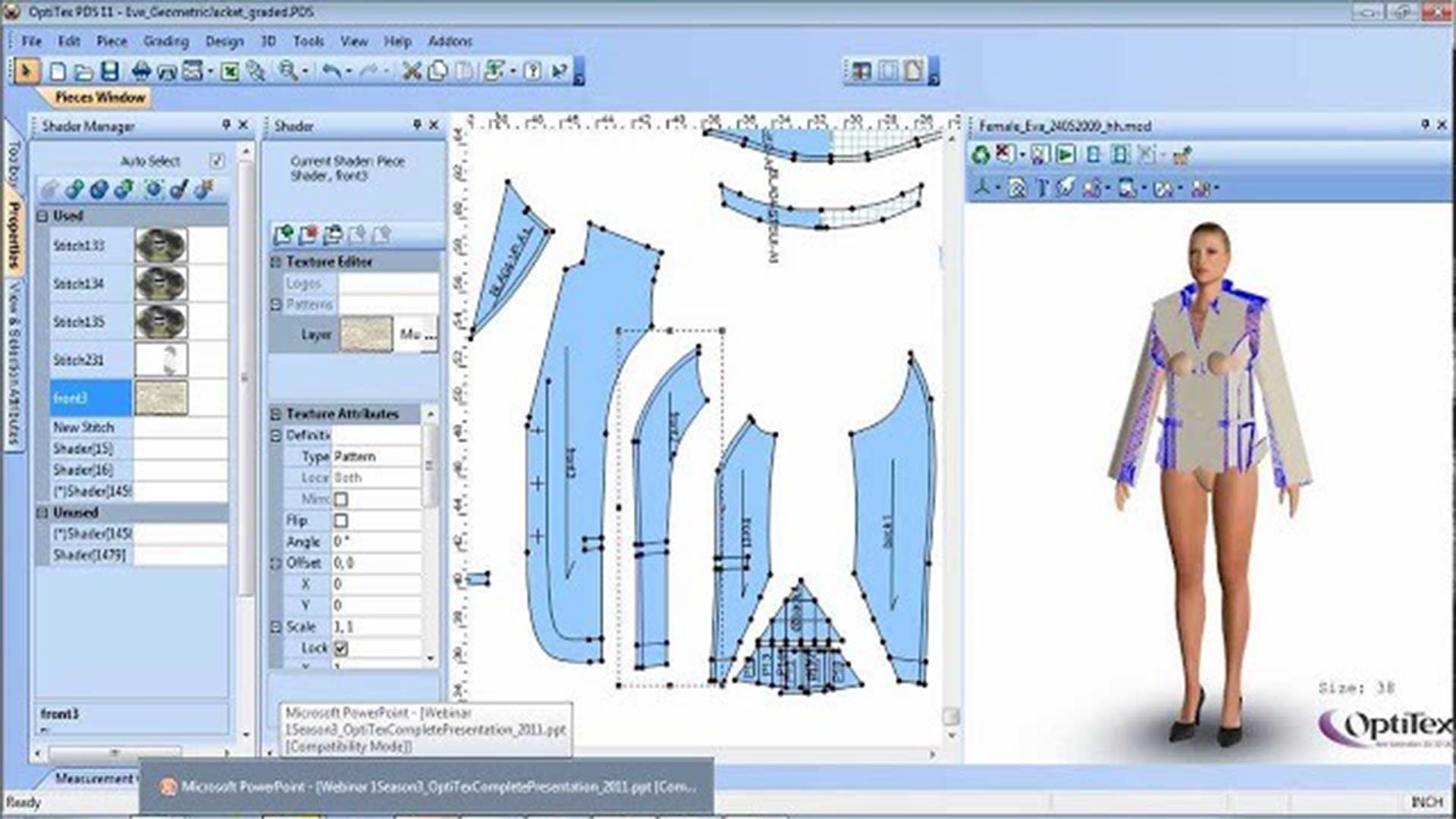1456x819 pixels.
Task: Open the zoom tool dropdown arrow
Action: pyautogui.click(x=306, y=71)
